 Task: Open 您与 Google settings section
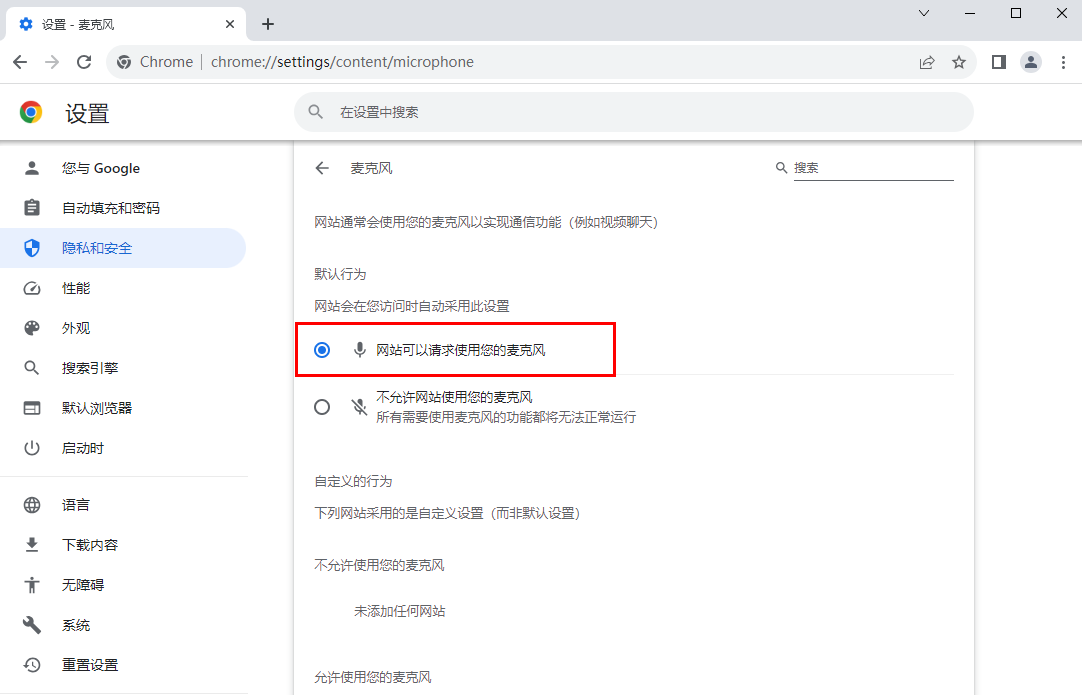click(x=123, y=168)
